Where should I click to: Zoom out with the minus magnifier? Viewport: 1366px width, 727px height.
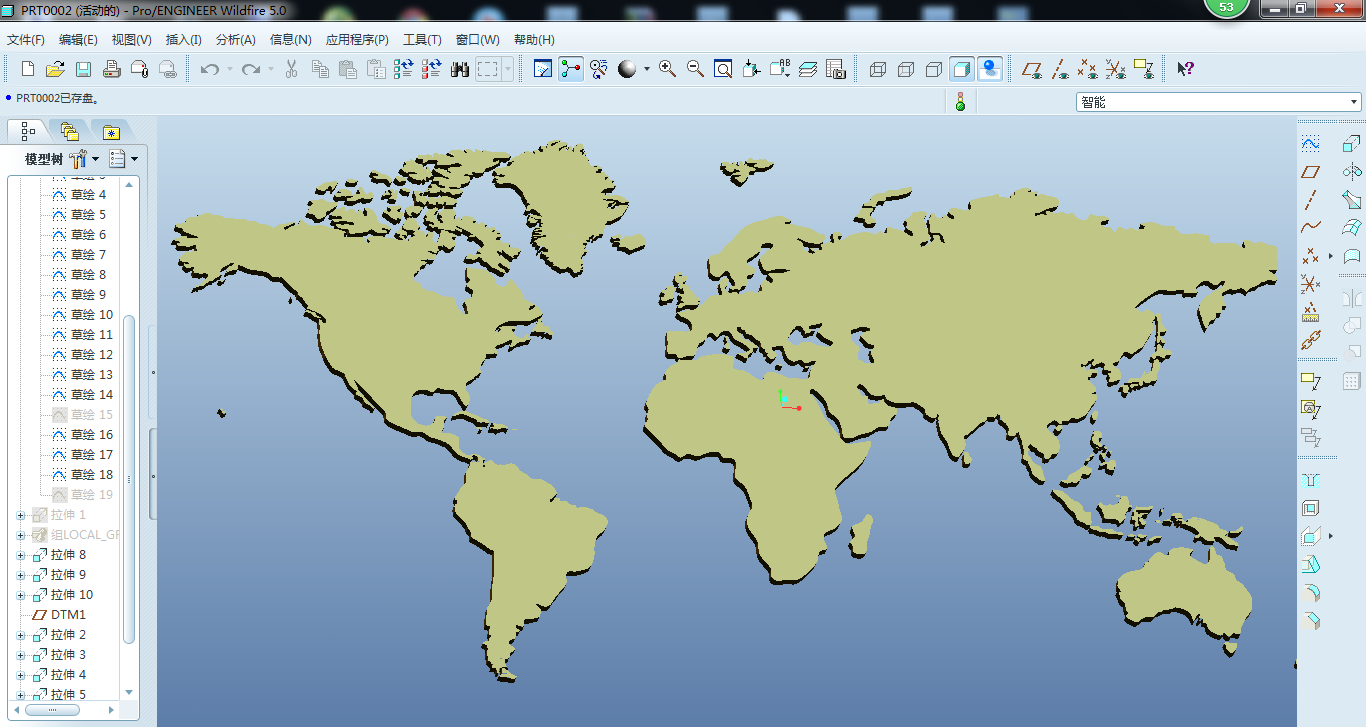click(695, 69)
